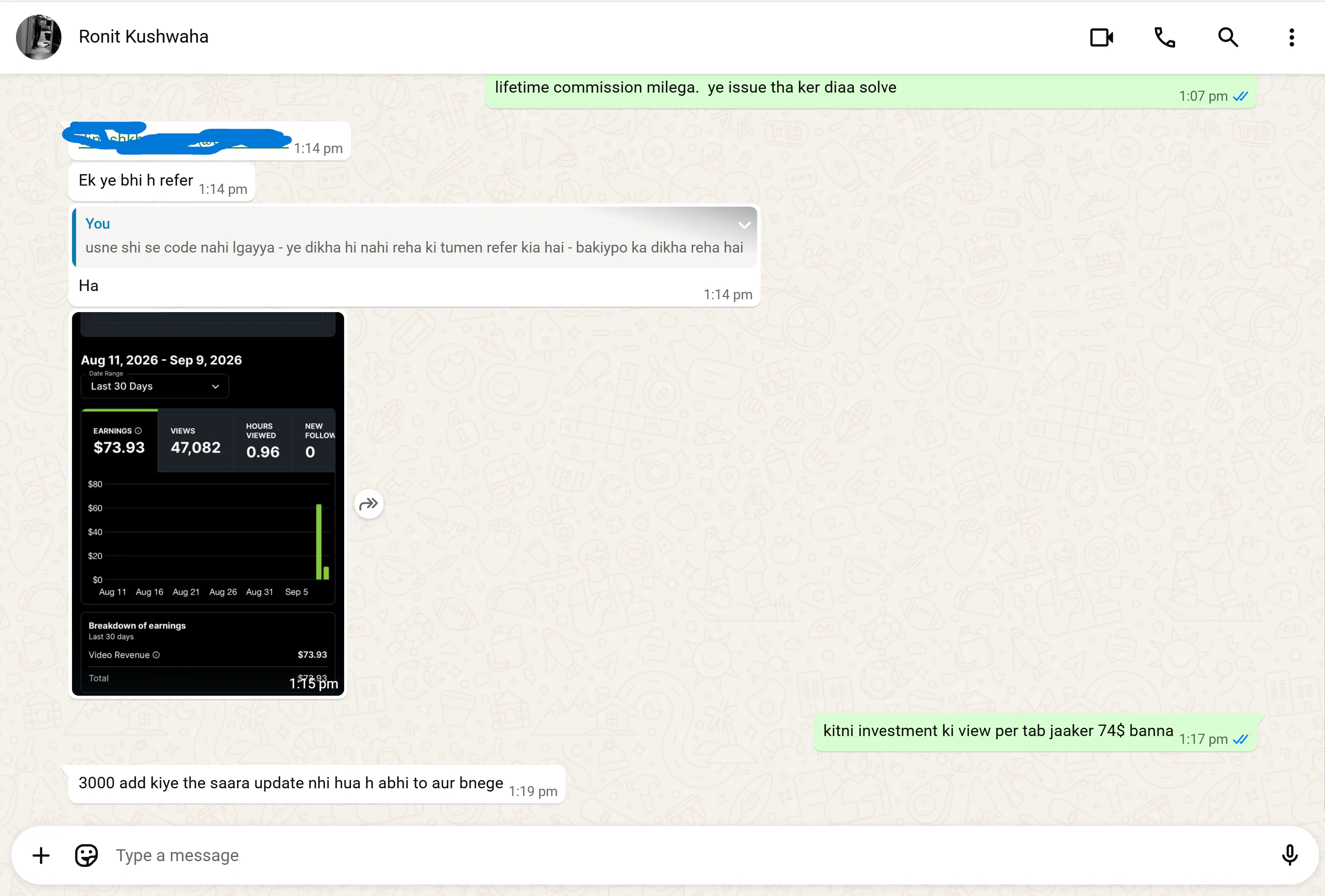Jump to quoted message starting 'usne shi se code'

pos(415,237)
